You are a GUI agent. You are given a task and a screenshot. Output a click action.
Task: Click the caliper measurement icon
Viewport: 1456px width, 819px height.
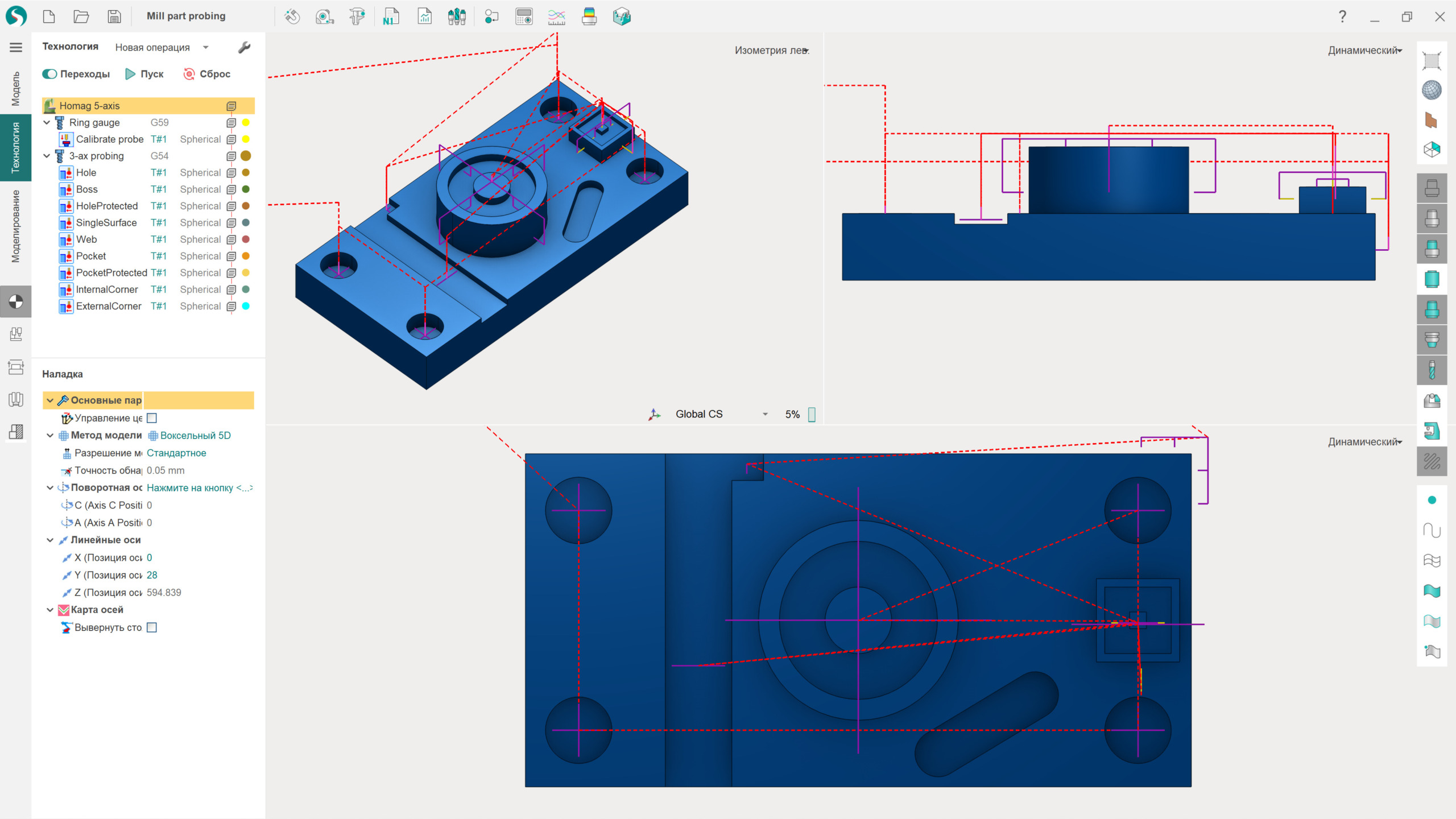coord(357,16)
